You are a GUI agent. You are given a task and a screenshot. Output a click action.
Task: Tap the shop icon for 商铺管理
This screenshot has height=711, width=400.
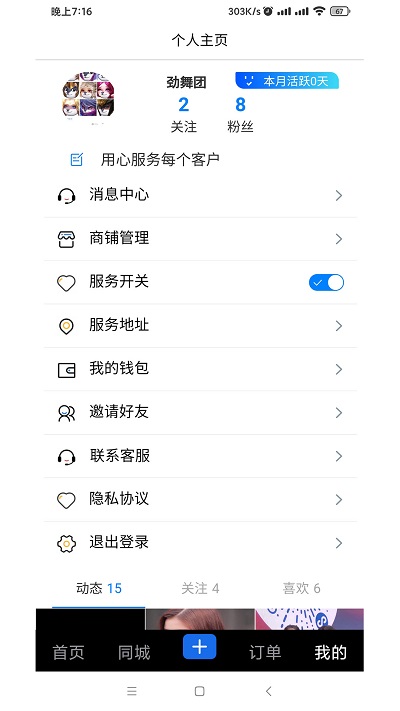pyautogui.click(x=66, y=239)
